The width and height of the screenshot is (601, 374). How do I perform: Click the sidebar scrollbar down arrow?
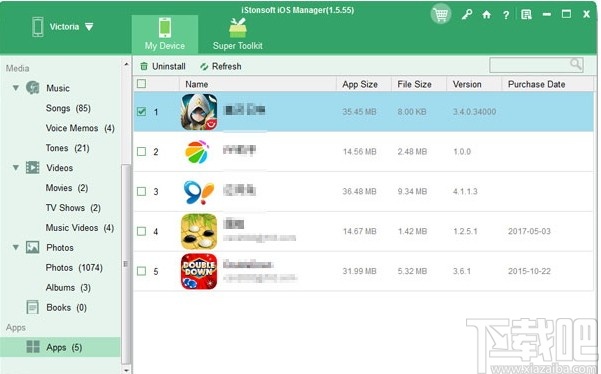pyautogui.click(x=126, y=370)
